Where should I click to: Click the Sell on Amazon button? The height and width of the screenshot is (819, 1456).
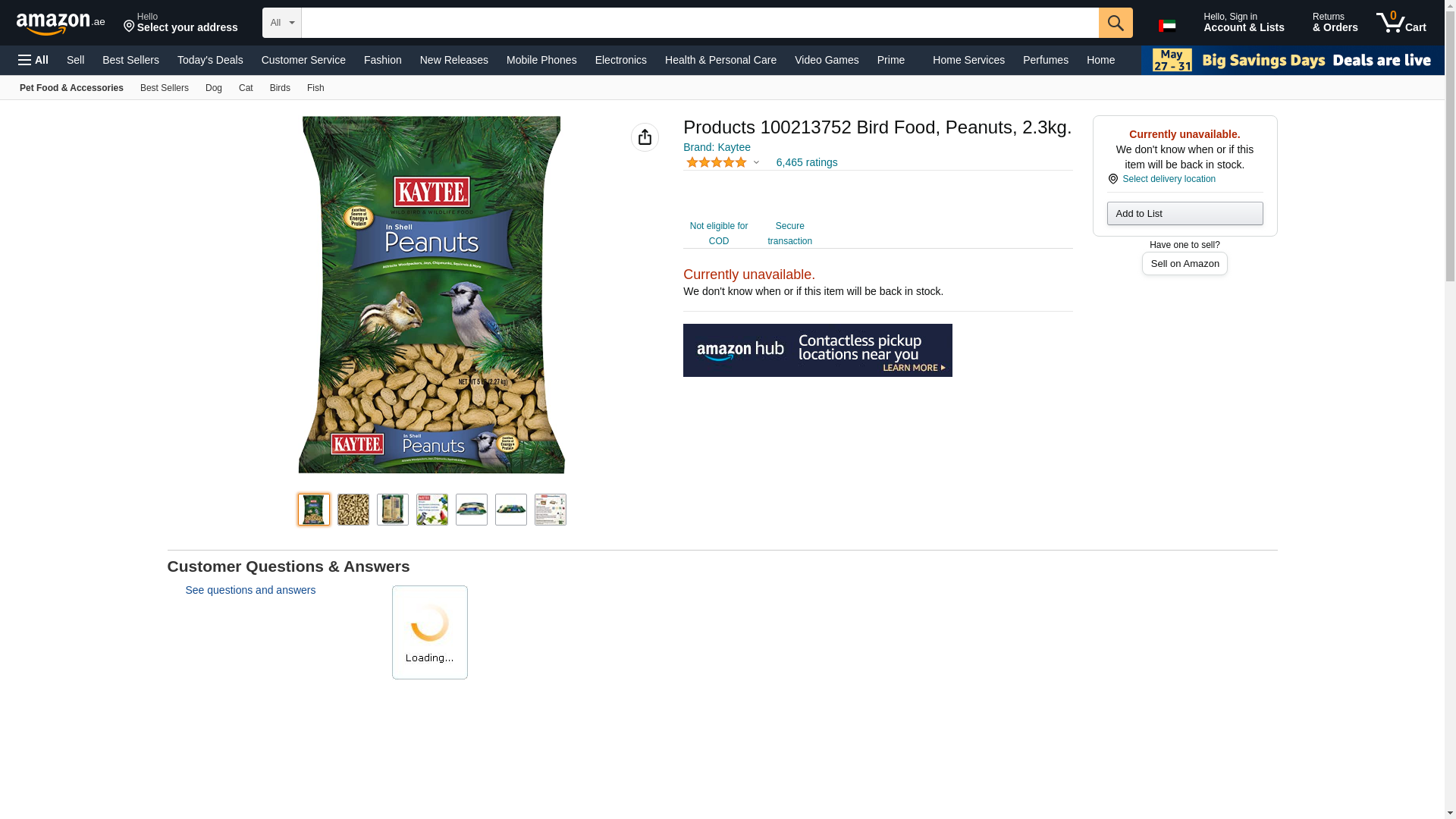pyautogui.click(x=1185, y=263)
